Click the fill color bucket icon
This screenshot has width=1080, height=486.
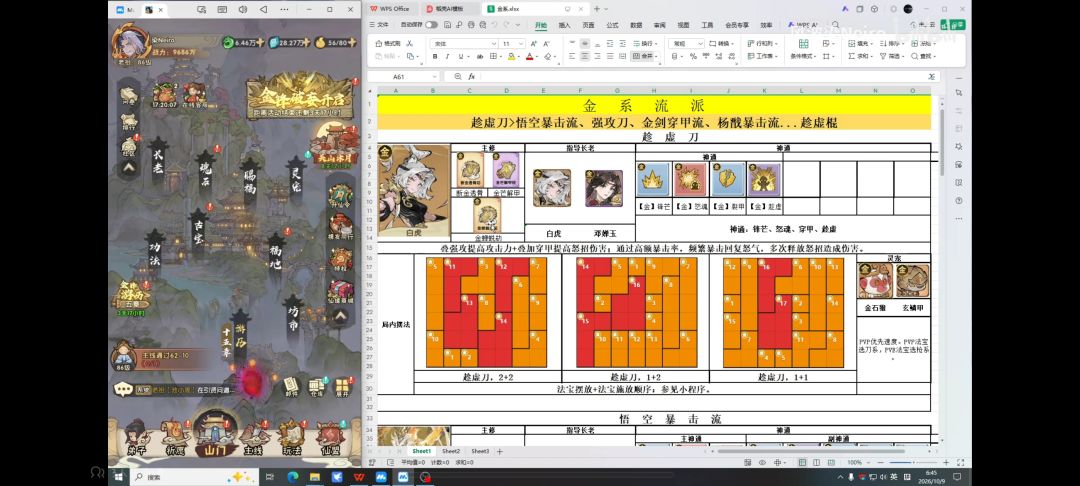point(512,56)
